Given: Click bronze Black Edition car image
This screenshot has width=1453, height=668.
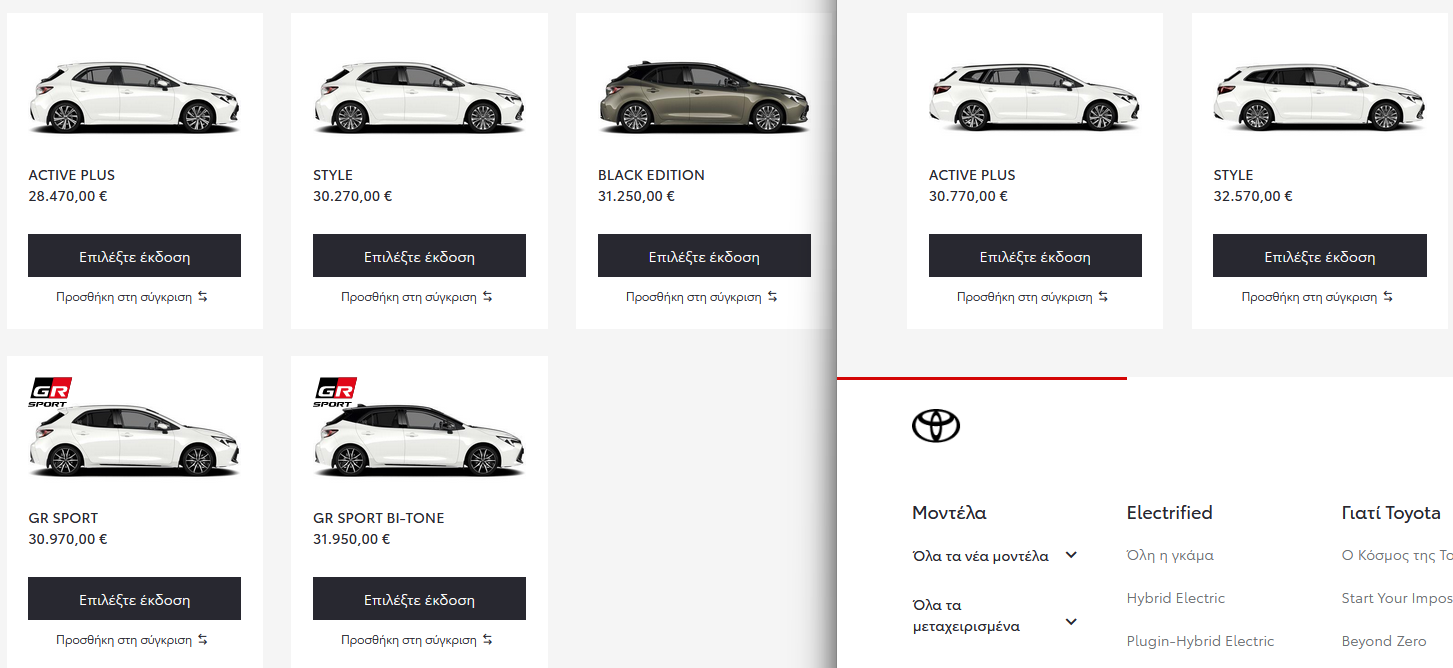Looking at the screenshot, I should pyautogui.click(x=704, y=98).
